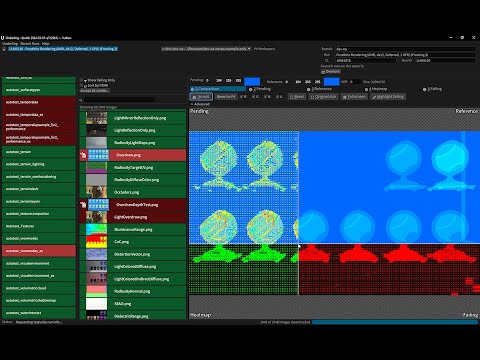The height and width of the screenshot is (360, 480).
Task: Click the Original size button
Action: (323, 97)
